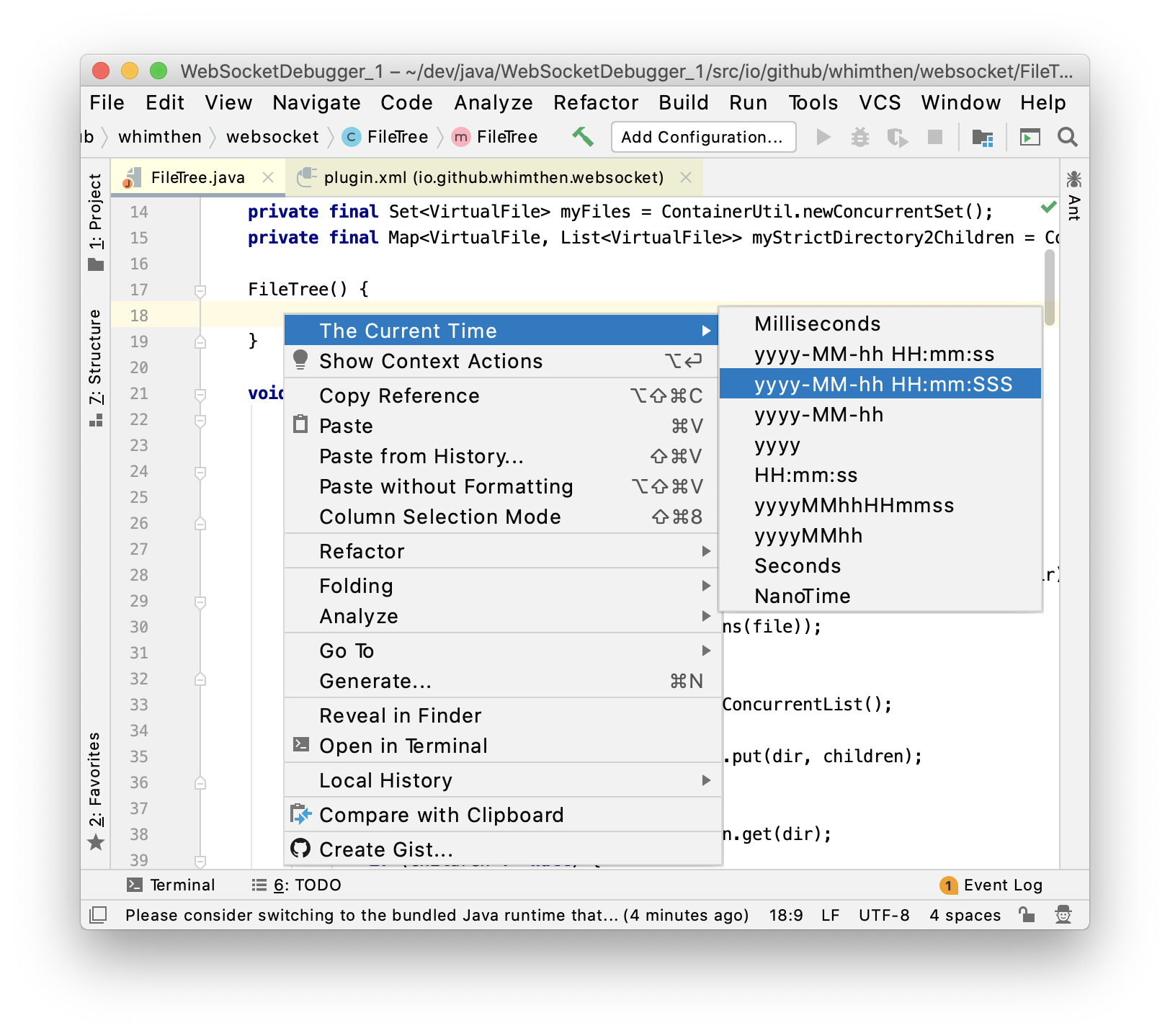Click the Build project hammer icon

583,137
